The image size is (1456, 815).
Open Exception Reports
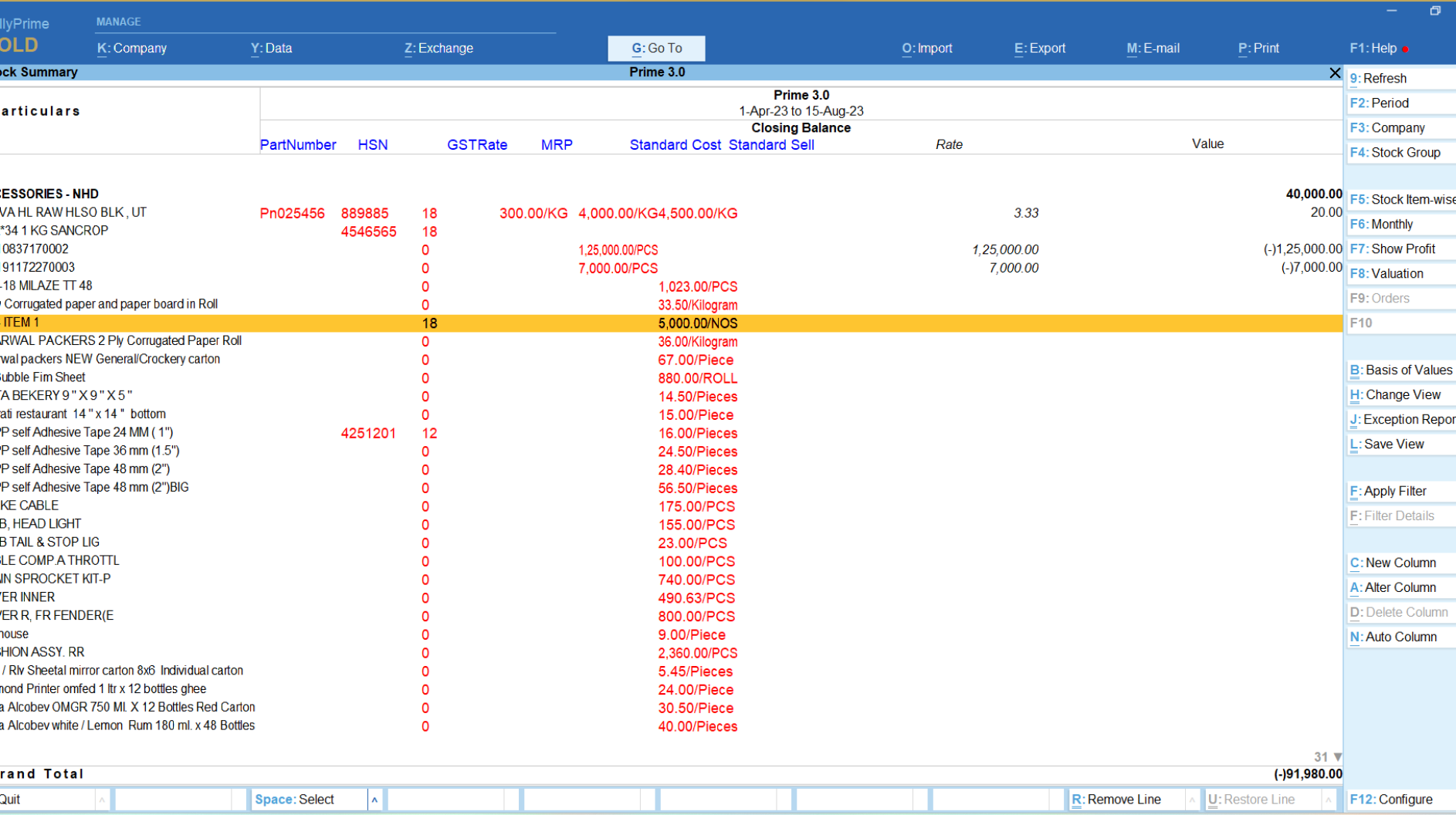click(1405, 419)
